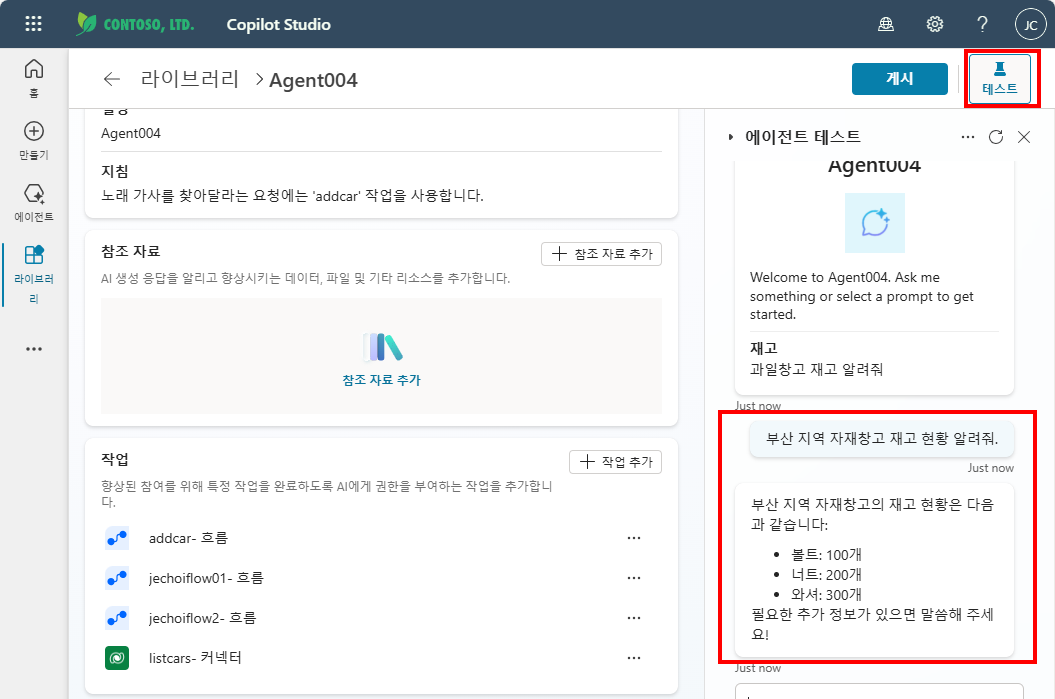Select the 라이브러리 sidebar icon
Screen dimensions: 1055x699
[x=34, y=255]
